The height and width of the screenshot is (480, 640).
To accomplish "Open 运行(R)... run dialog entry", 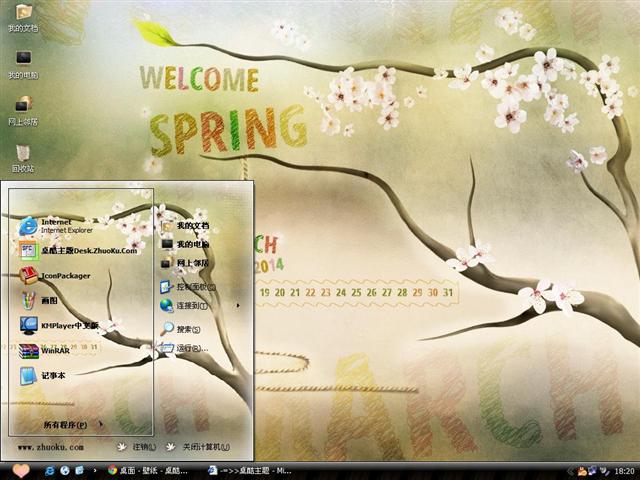I will point(185,348).
